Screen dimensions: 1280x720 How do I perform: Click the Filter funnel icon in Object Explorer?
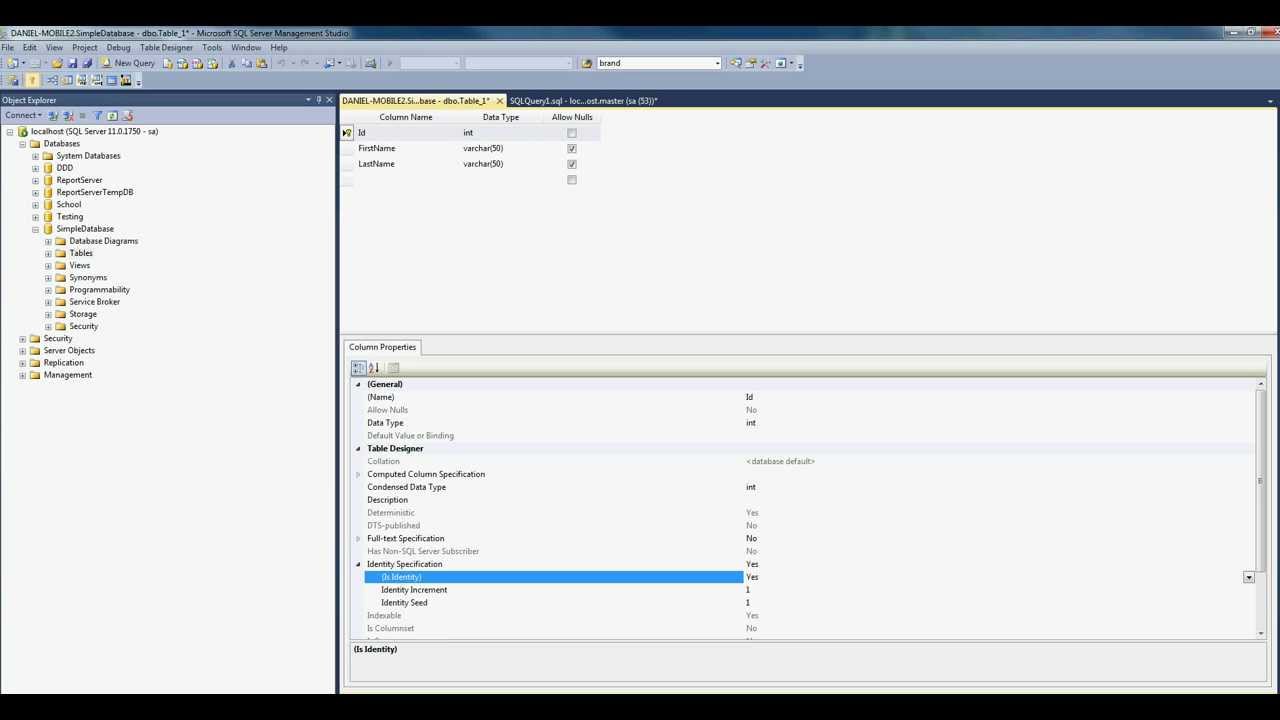[98, 115]
